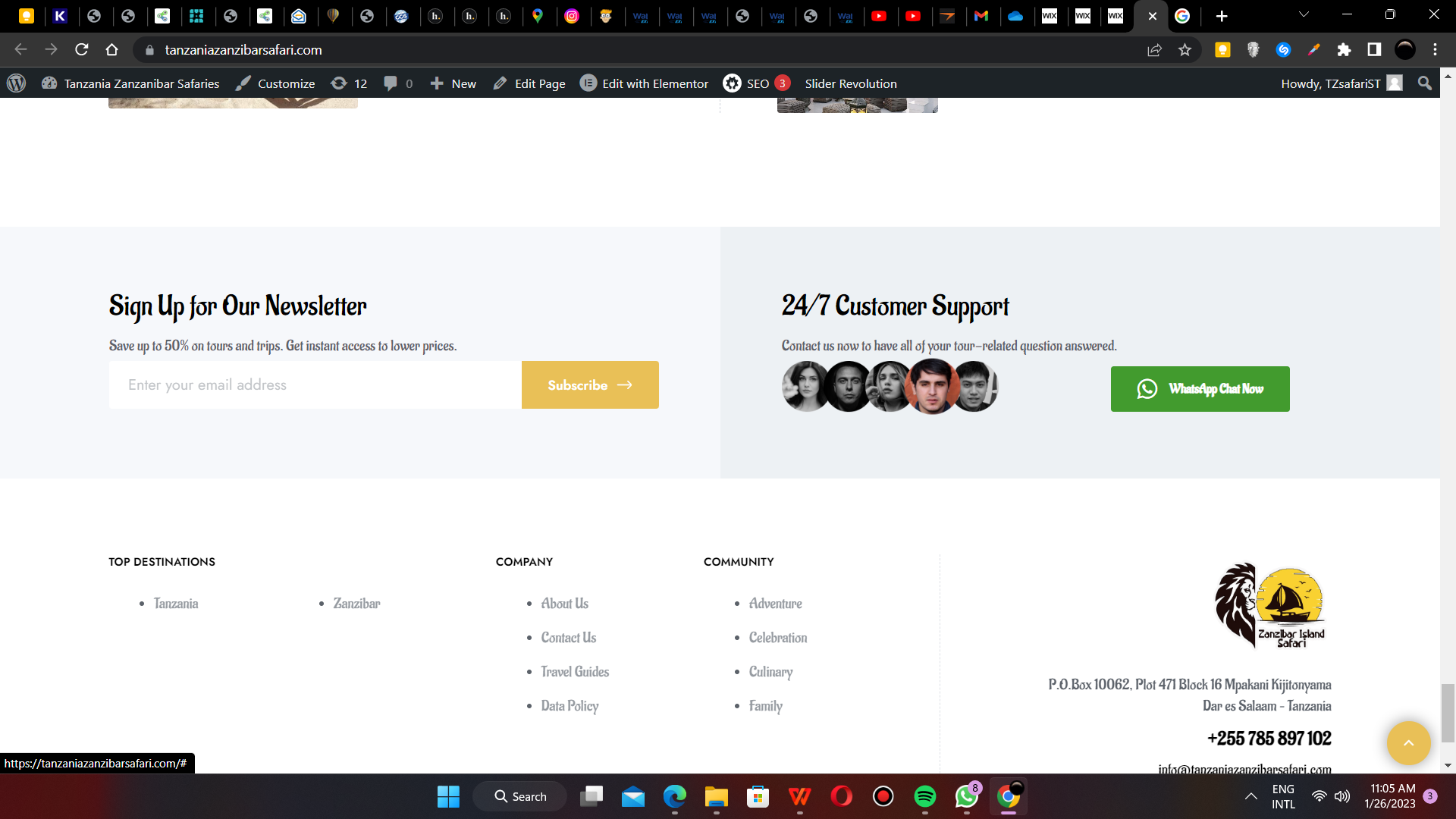Click the browser home icon

[112, 50]
